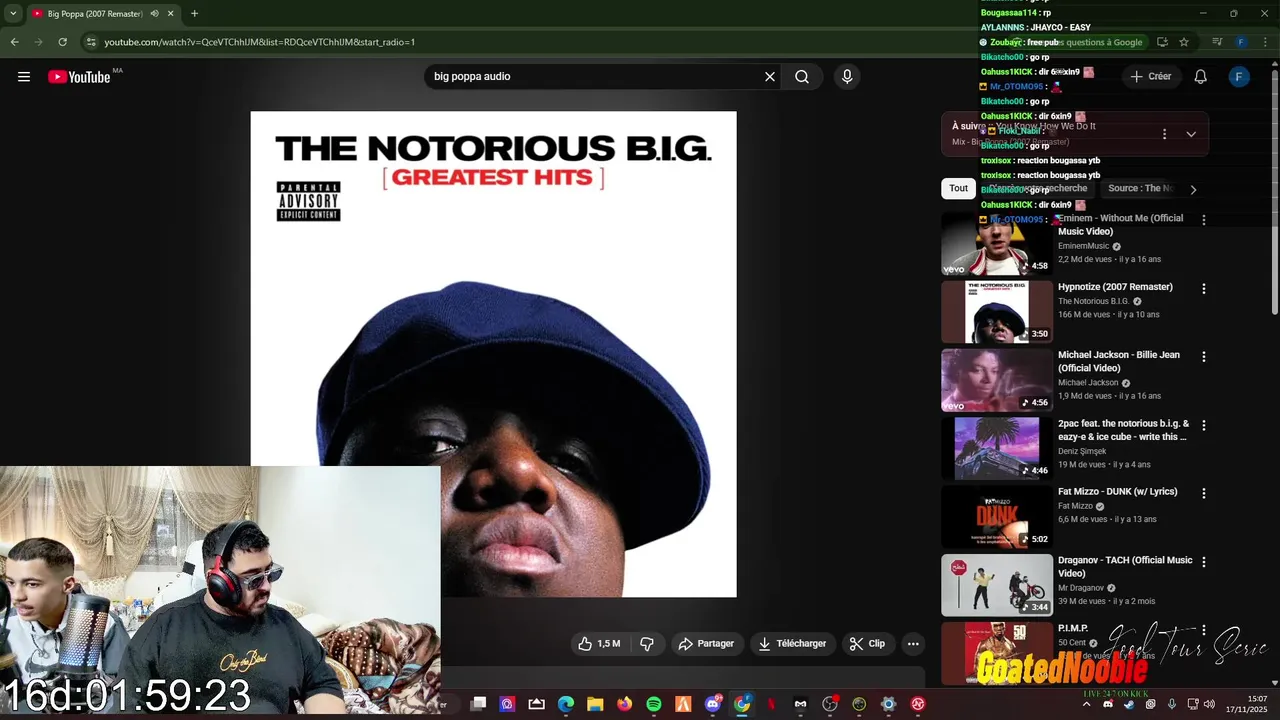Open options for Michael Jackson - Billie Jean
The width and height of the screenshot is (1280, 720).
coord(1204,357)
